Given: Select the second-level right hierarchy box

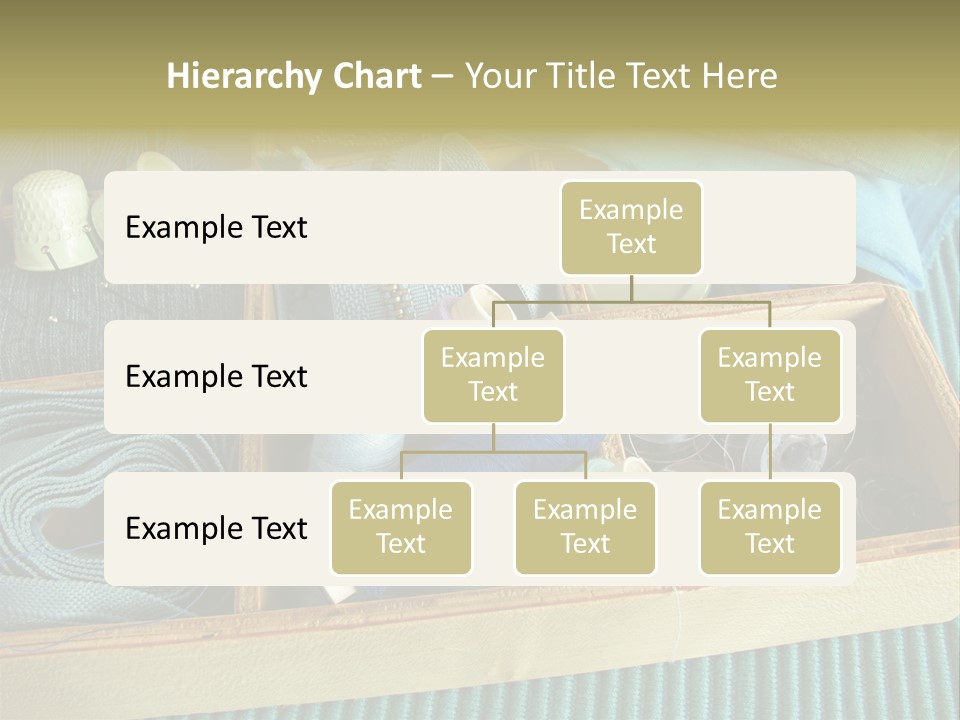Looking at the screenshot, I should (x=770, y=375).
